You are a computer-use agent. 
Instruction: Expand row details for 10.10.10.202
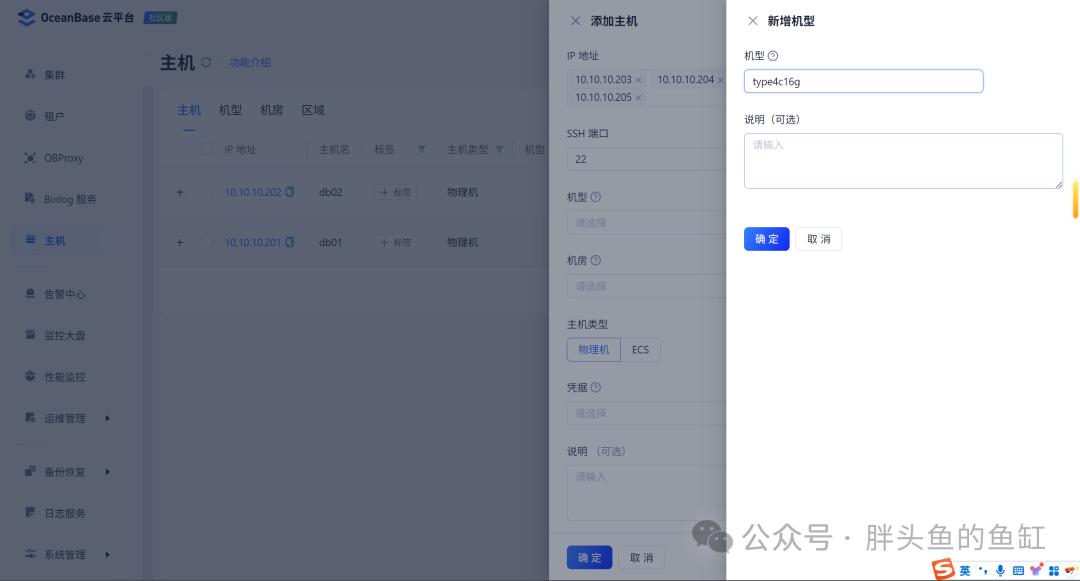(180, 192)
